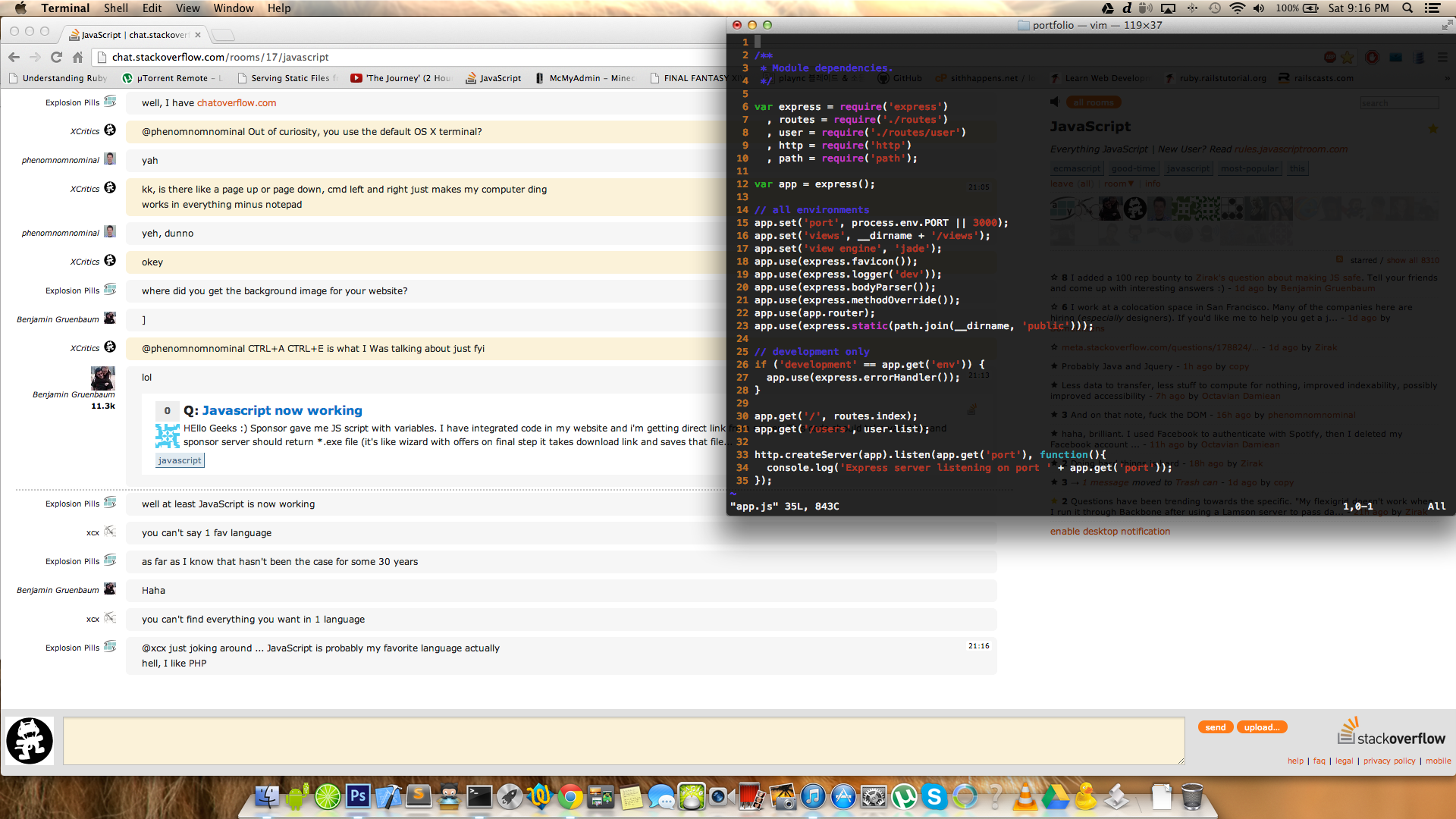Open the View menu
Screen dimensions: 1456x819
187,8
